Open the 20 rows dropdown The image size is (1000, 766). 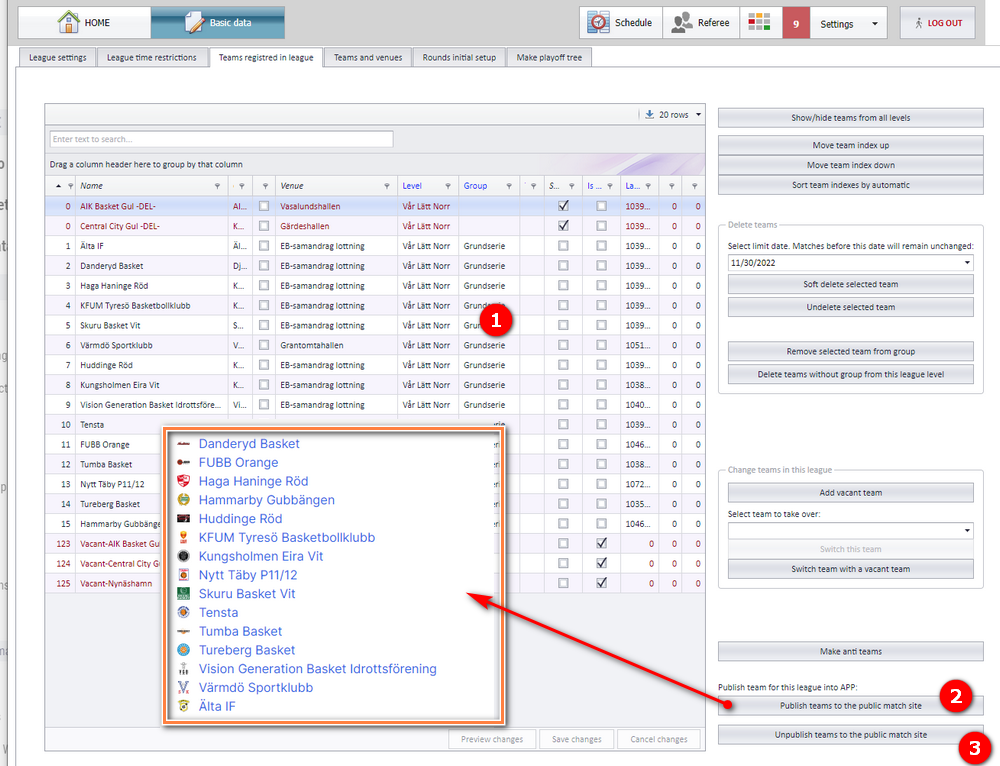click(x=698, y=115)
